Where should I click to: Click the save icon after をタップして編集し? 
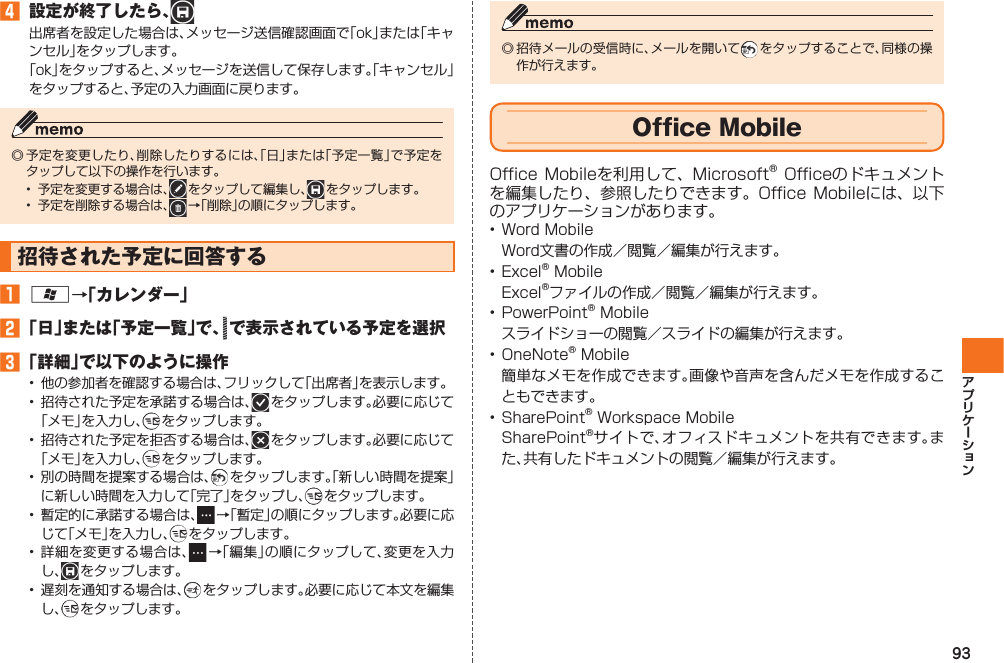[x=316, y=189]
